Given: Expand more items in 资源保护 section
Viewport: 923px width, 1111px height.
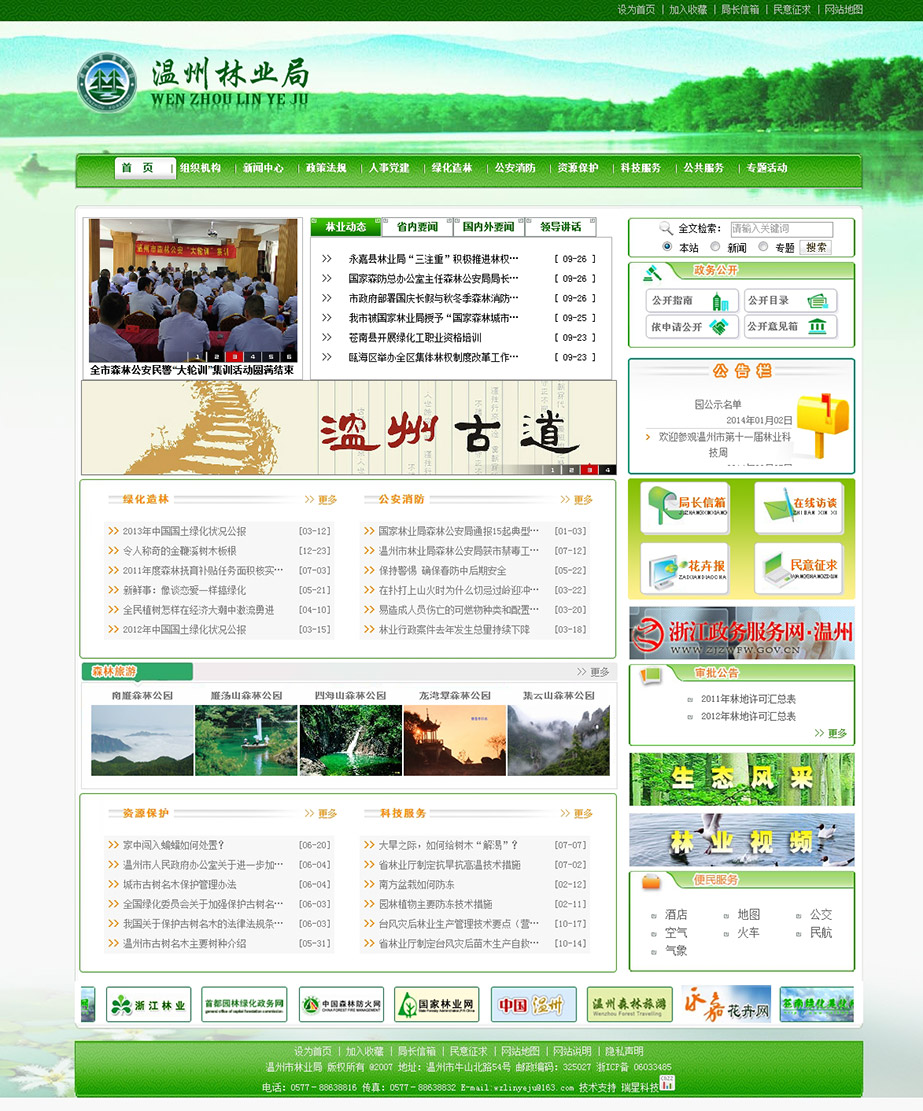Looking at the screenshot, I should (x=321, y=813).
